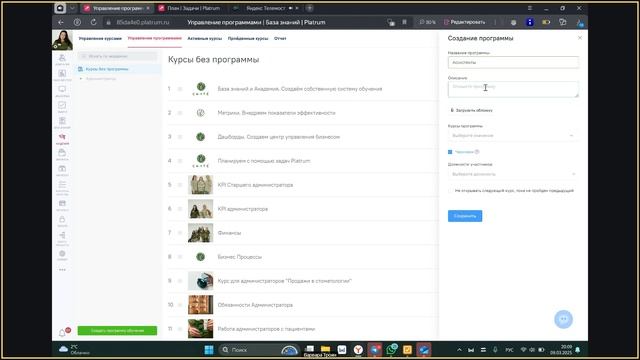Click the blue 'Сохранить' button
This screenshot has height=360, width=640.
point(465,216)
